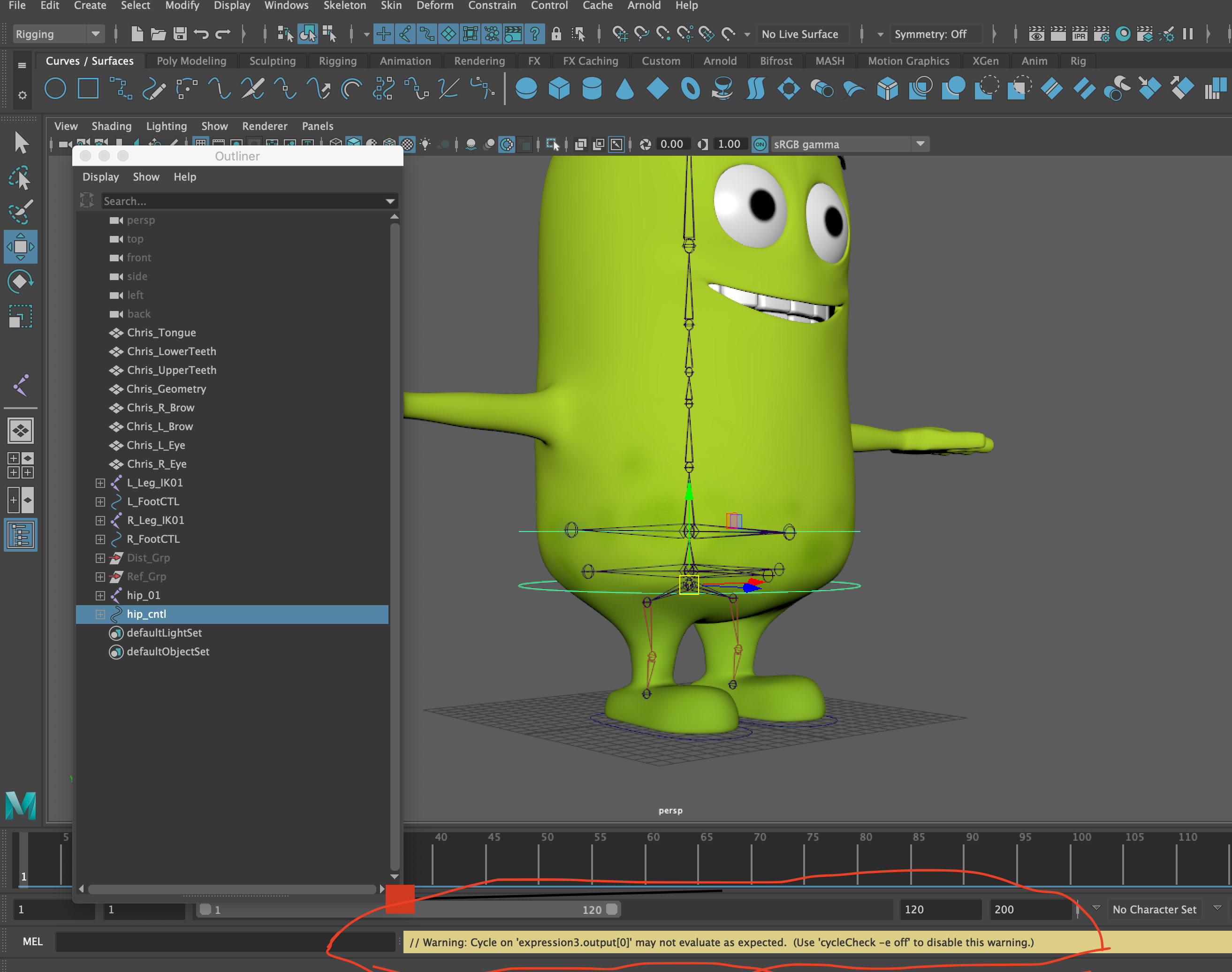Toggle the Outliner layout icon in sidebar
This screenshot has width=1232, height=972.
(21, 535)
